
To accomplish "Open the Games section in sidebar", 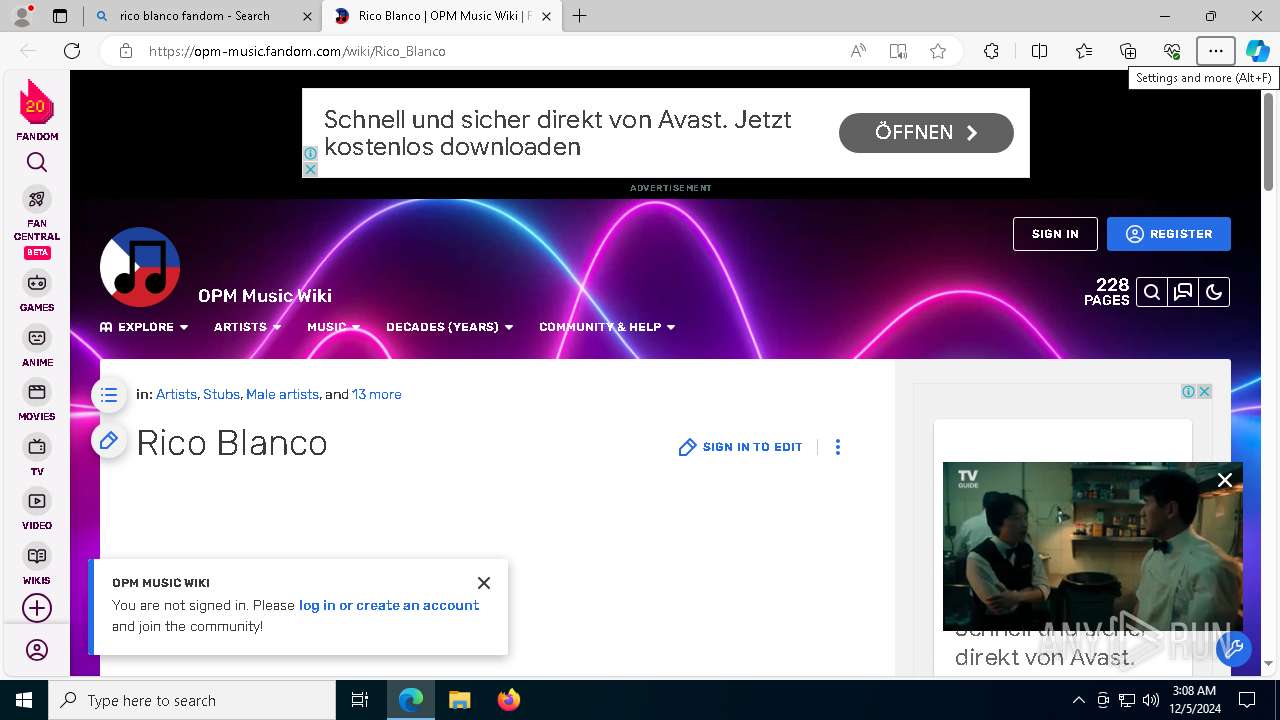I will [x=37, y=292].
